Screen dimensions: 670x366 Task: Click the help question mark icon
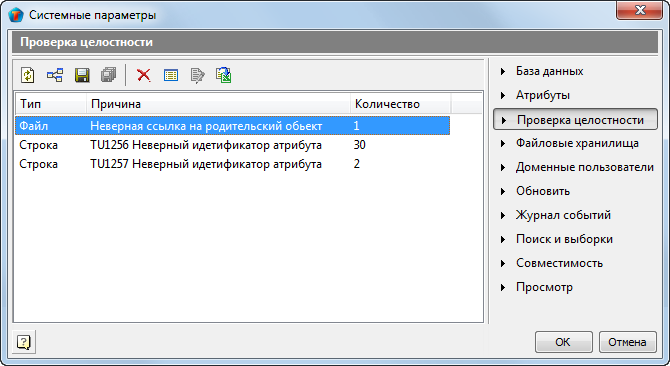point(24,342)
